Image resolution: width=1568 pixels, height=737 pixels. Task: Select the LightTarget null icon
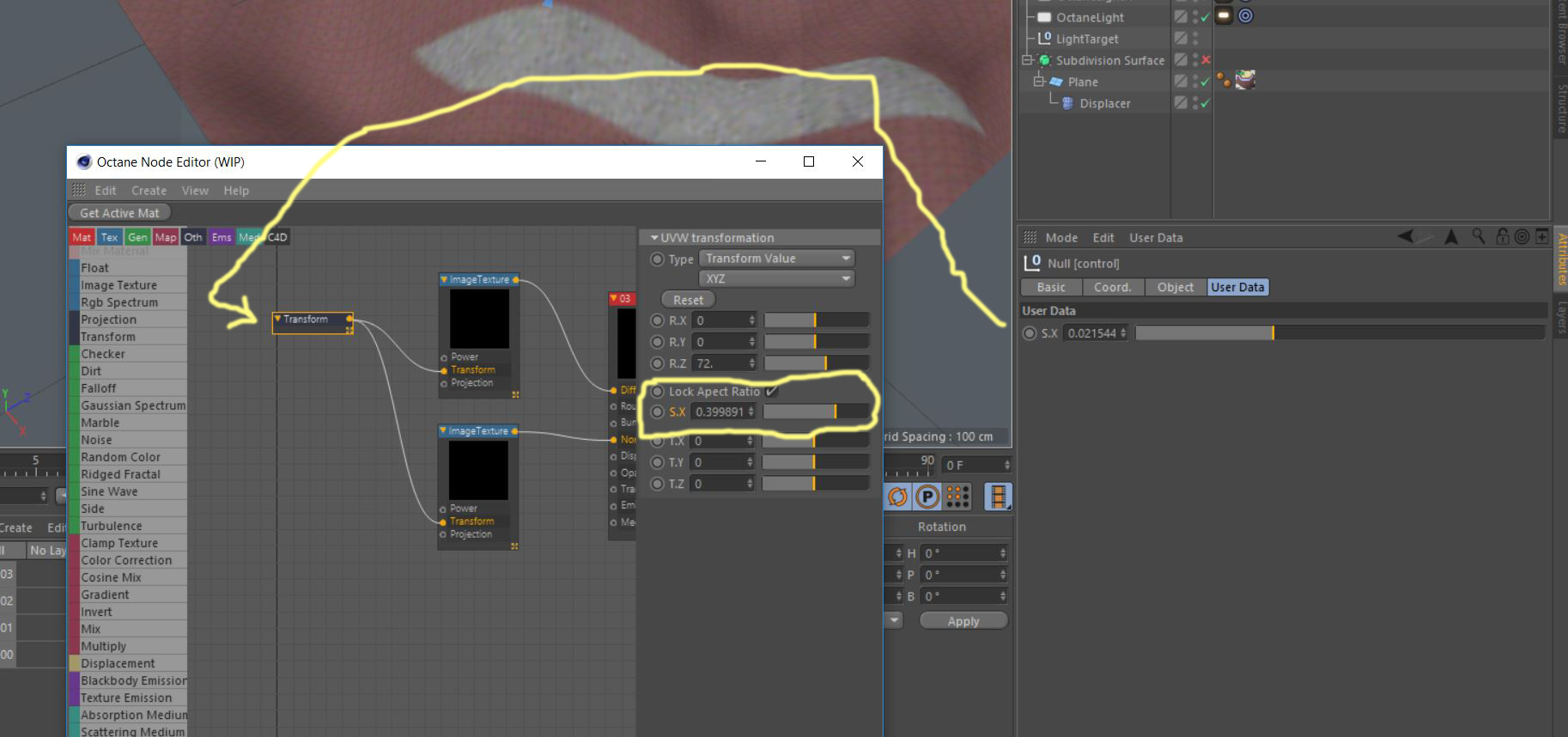click(x=1044, y=38)
